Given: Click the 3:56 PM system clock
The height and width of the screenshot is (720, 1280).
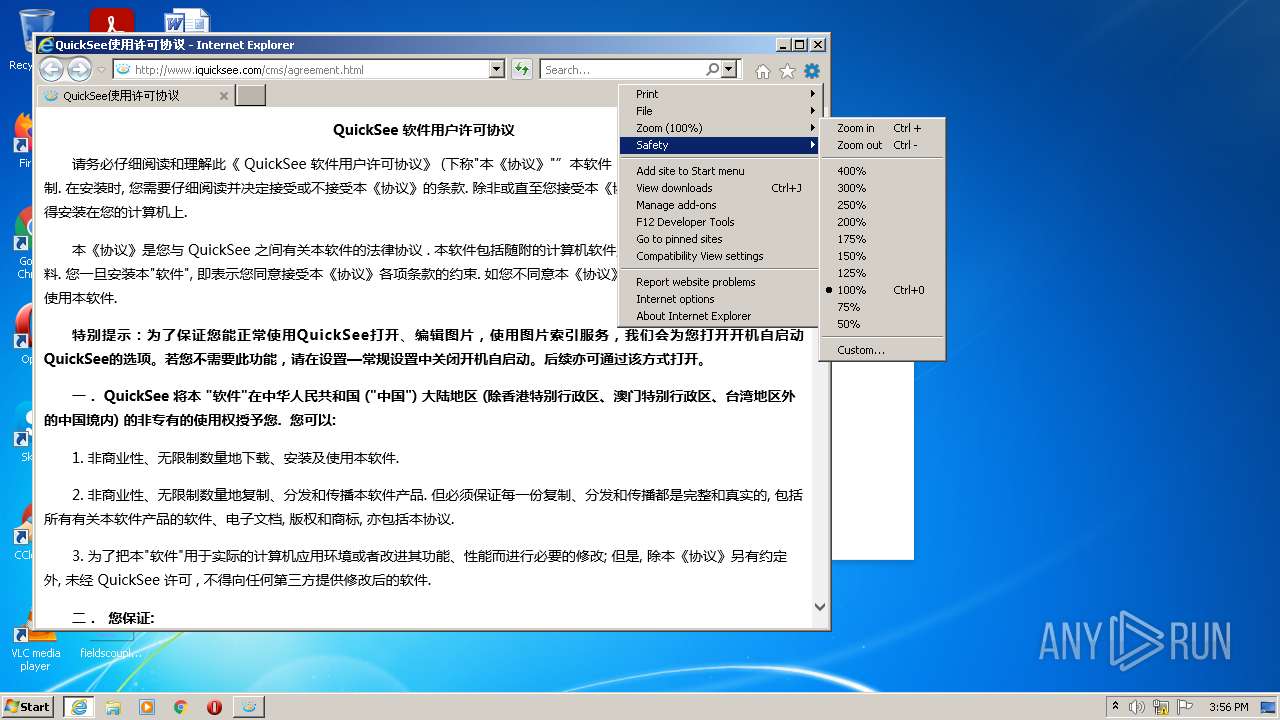Looking at the screenshot, I should click(x=1228, y=707).
